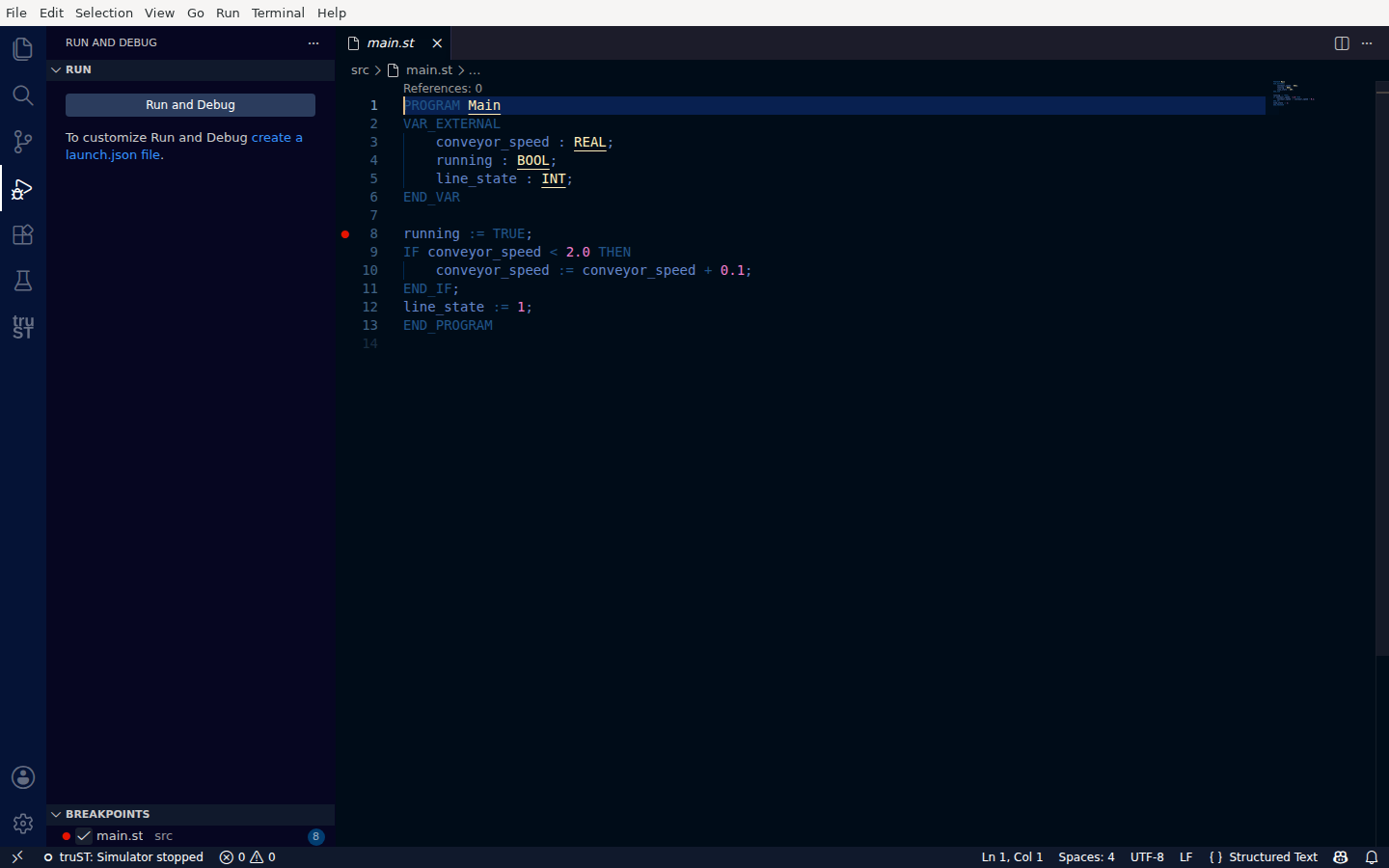Toggle the main.st breakpoint checkbox
This screenshot has width=1389, height=868.
click(84, 836)
